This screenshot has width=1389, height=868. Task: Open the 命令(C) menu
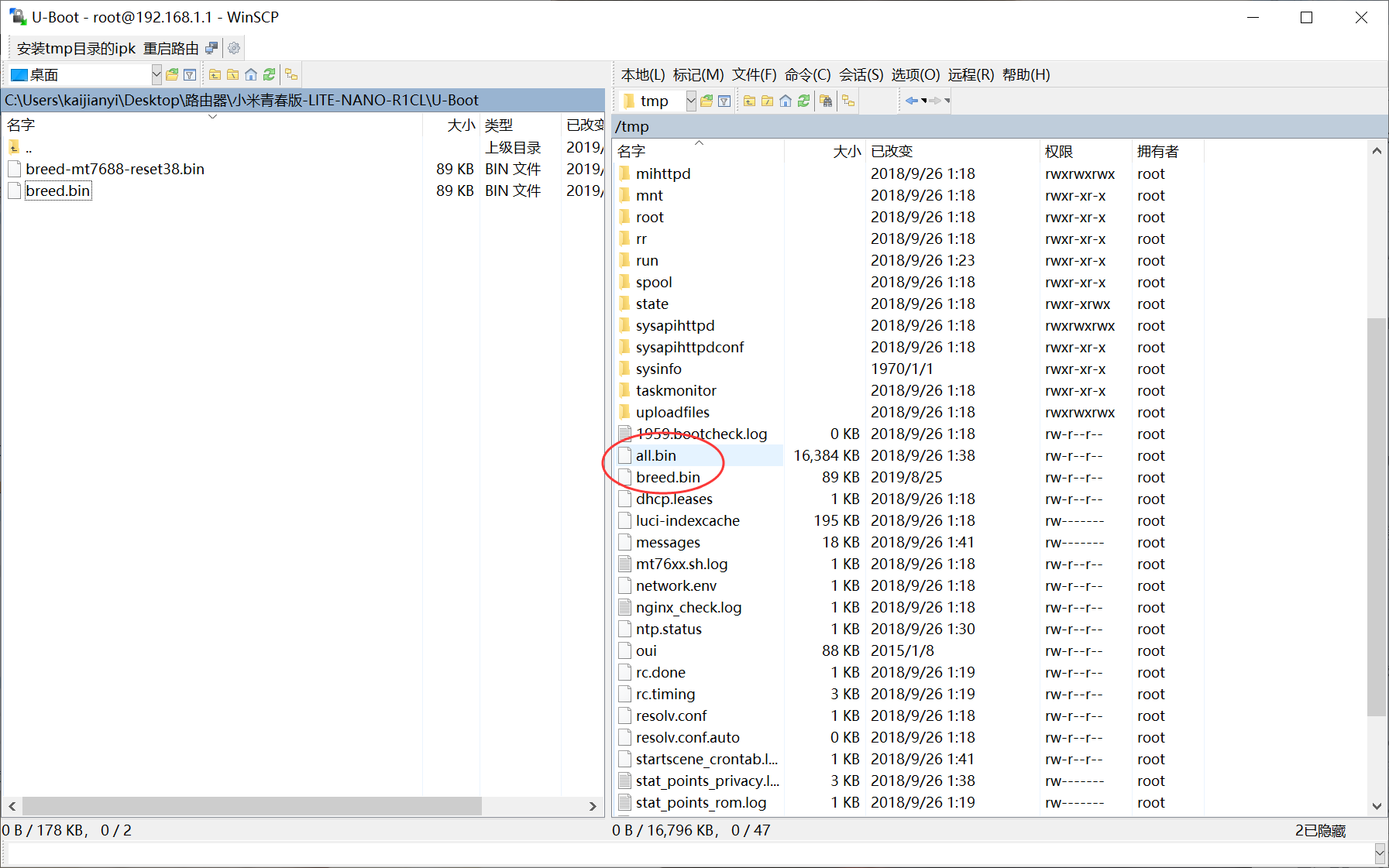[807, 74]
